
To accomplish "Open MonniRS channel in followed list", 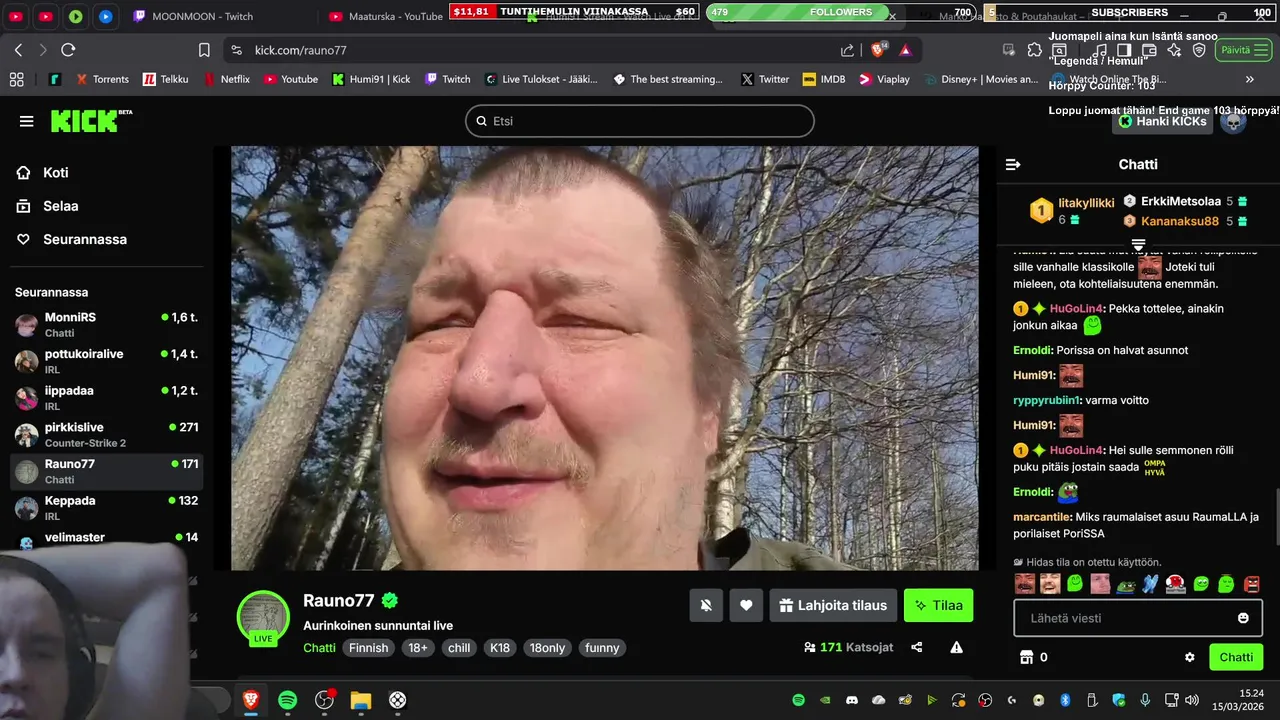I will (x=106, y=324).
